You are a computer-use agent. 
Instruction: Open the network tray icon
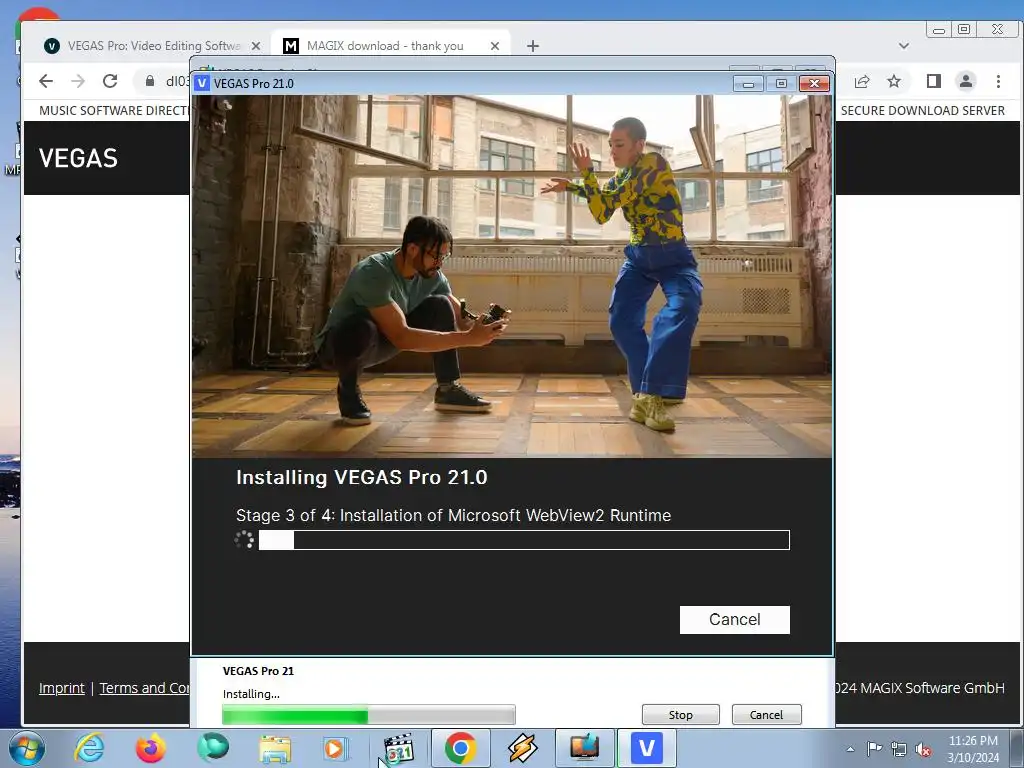899,749
